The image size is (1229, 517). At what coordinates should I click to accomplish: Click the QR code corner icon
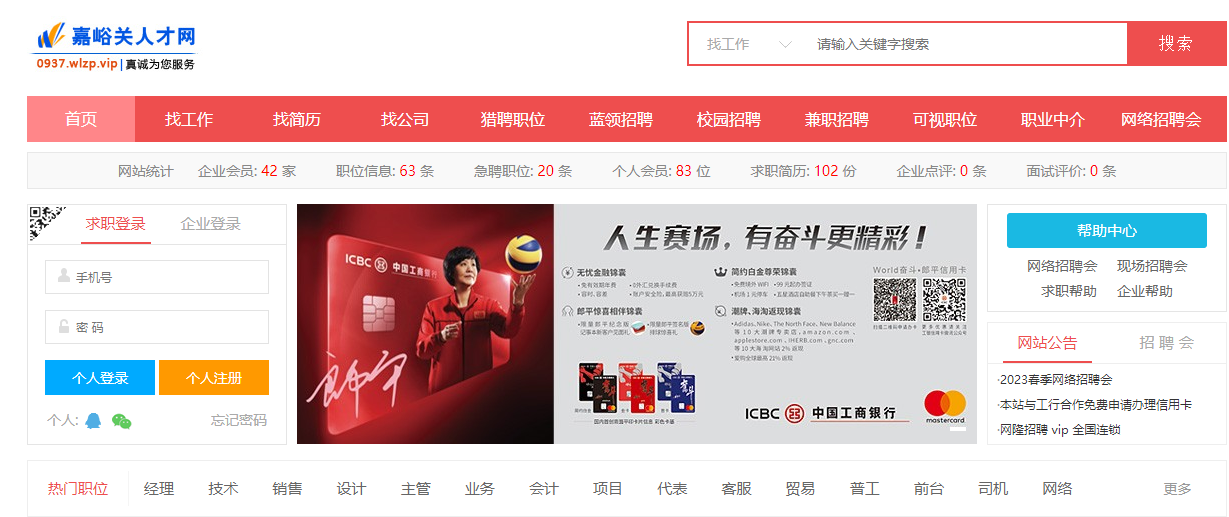coord(47,222)
